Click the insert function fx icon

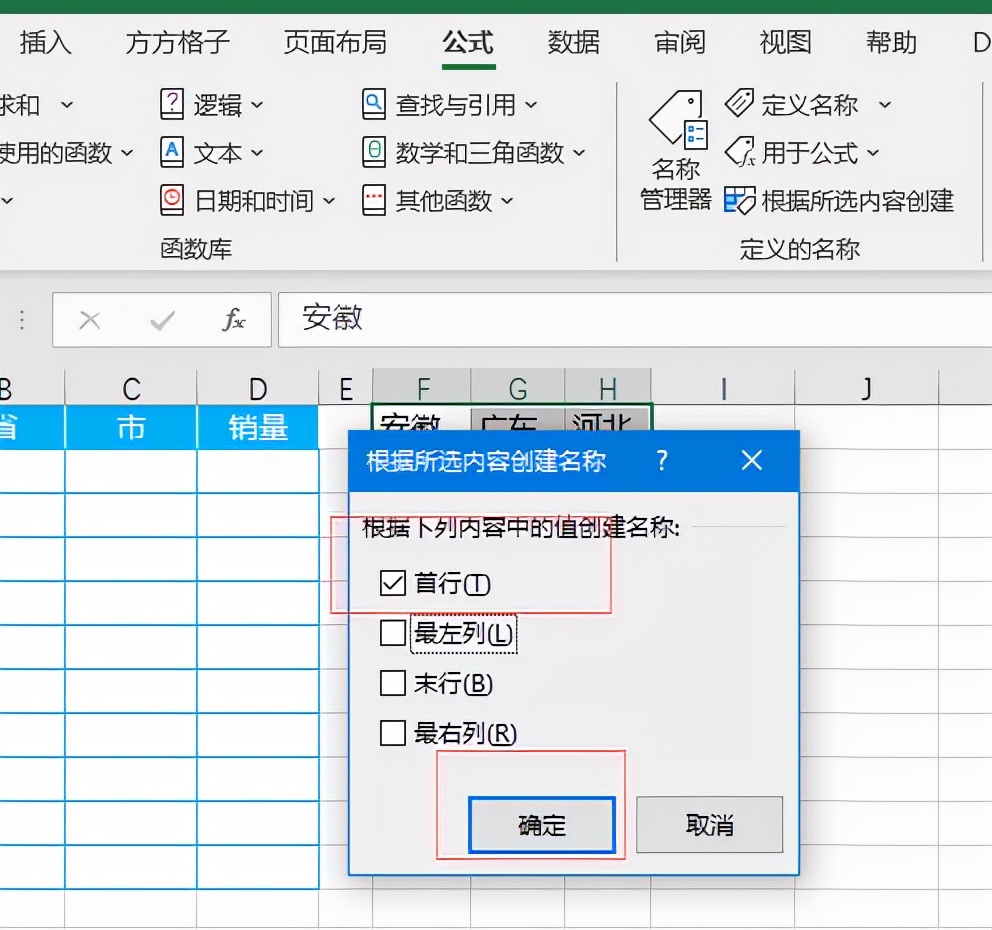(x=233, y=319)
